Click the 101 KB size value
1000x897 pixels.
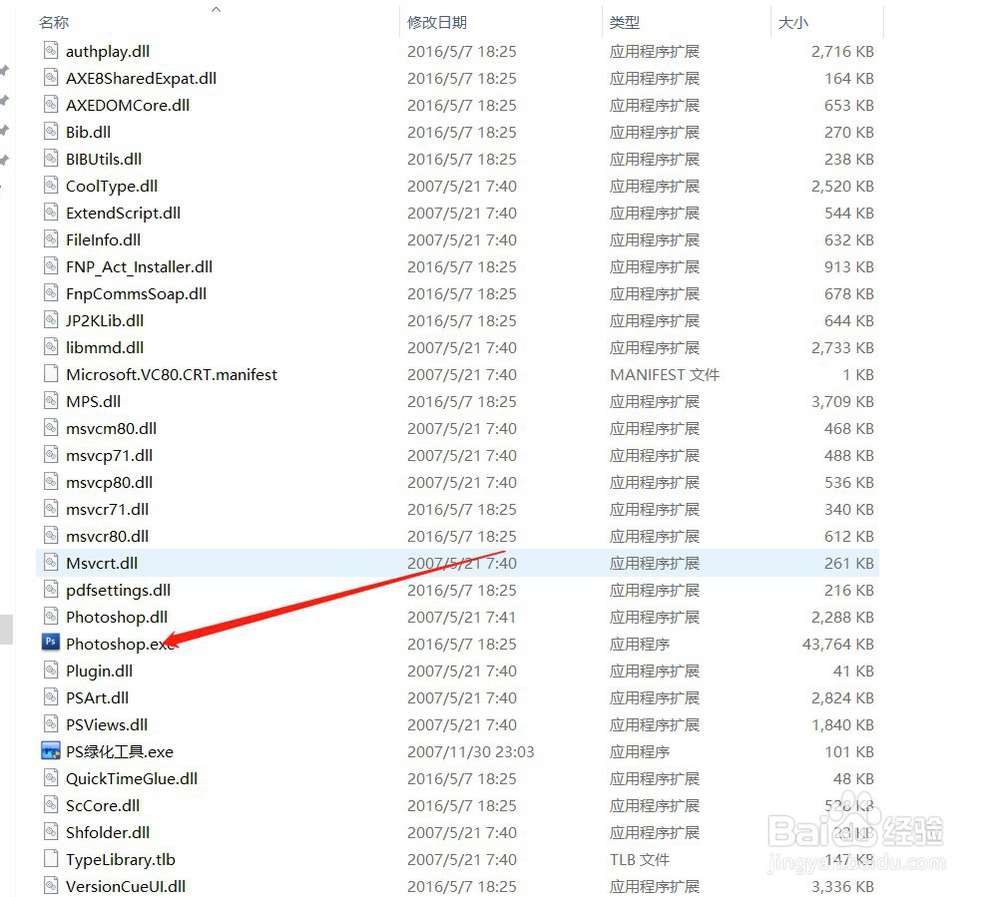pyautogui.click(x=849, y=752)
